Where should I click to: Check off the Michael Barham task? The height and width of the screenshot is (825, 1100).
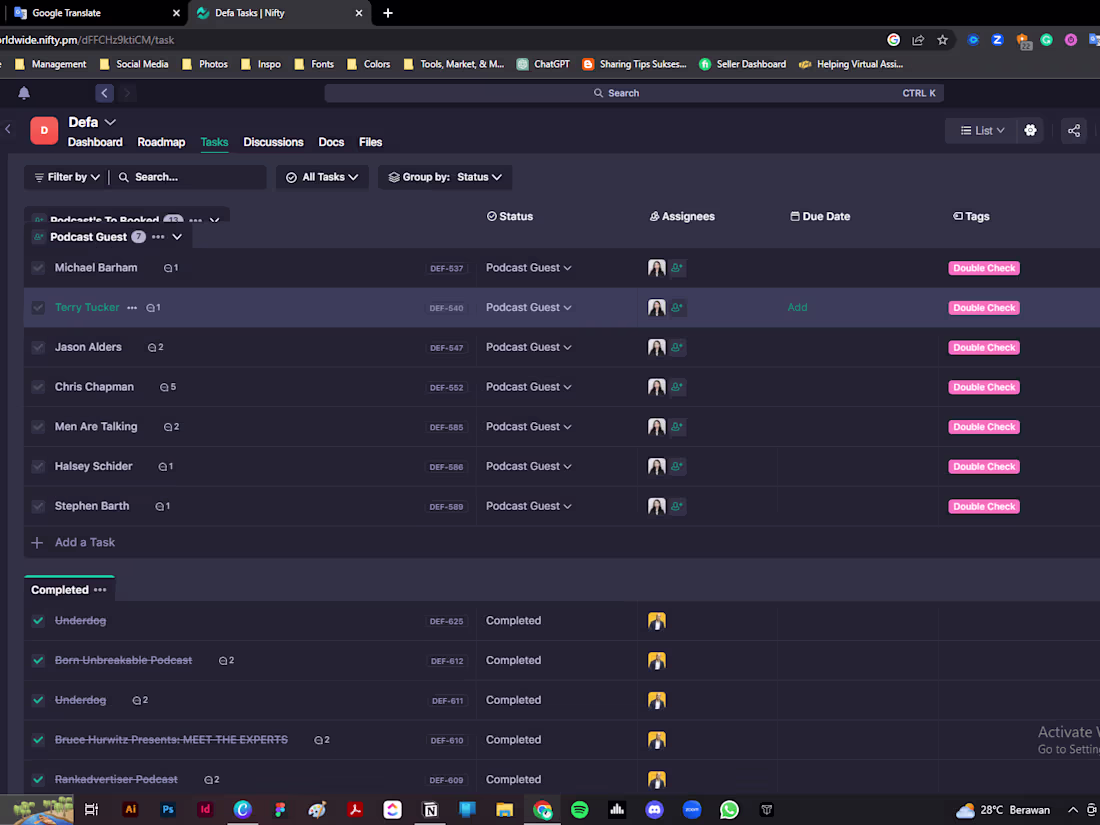pyautogui.click(x=39, y=267)
